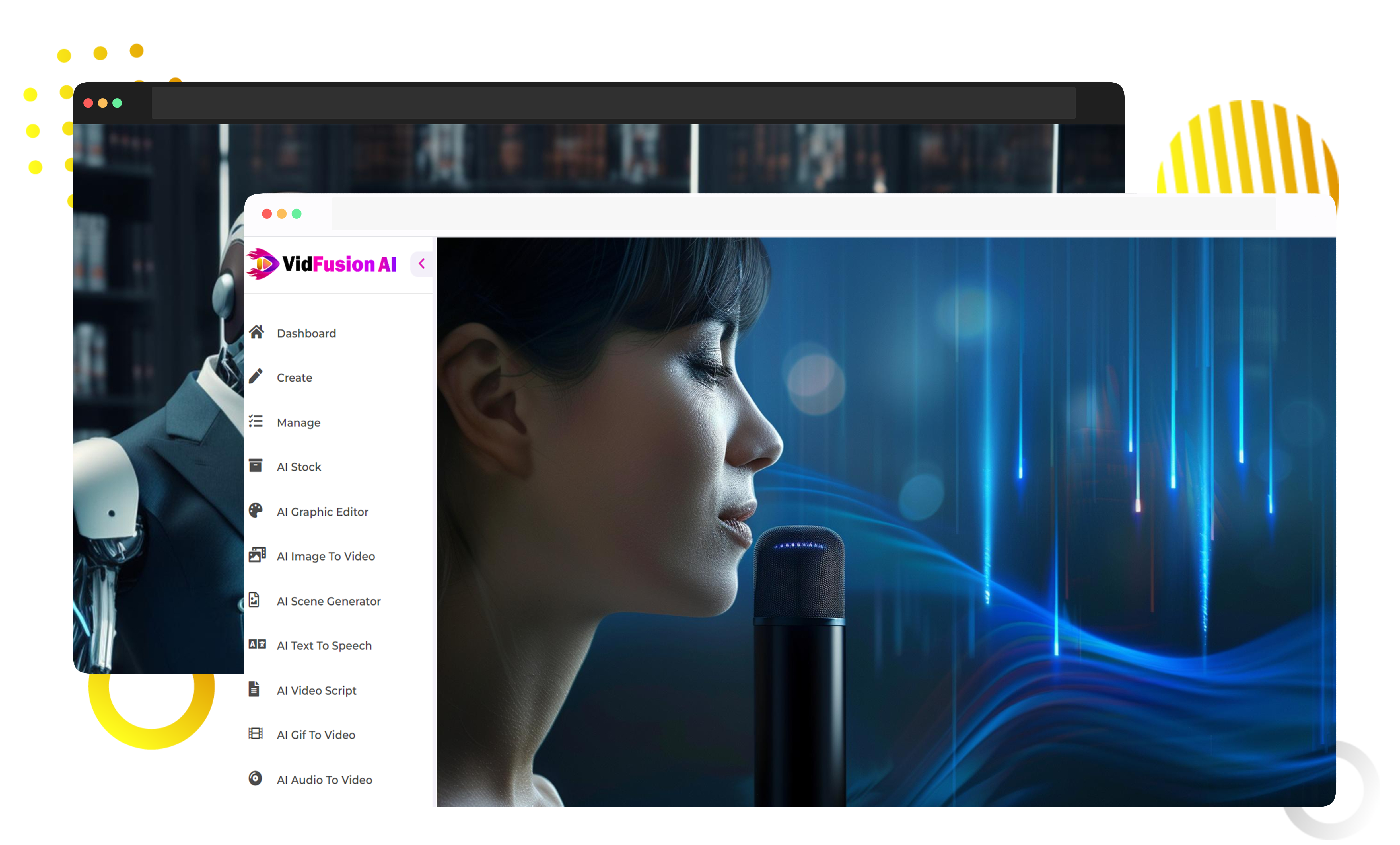Click the AI Scene Generator file icon
1400x845 pixels.
point(255,600)
